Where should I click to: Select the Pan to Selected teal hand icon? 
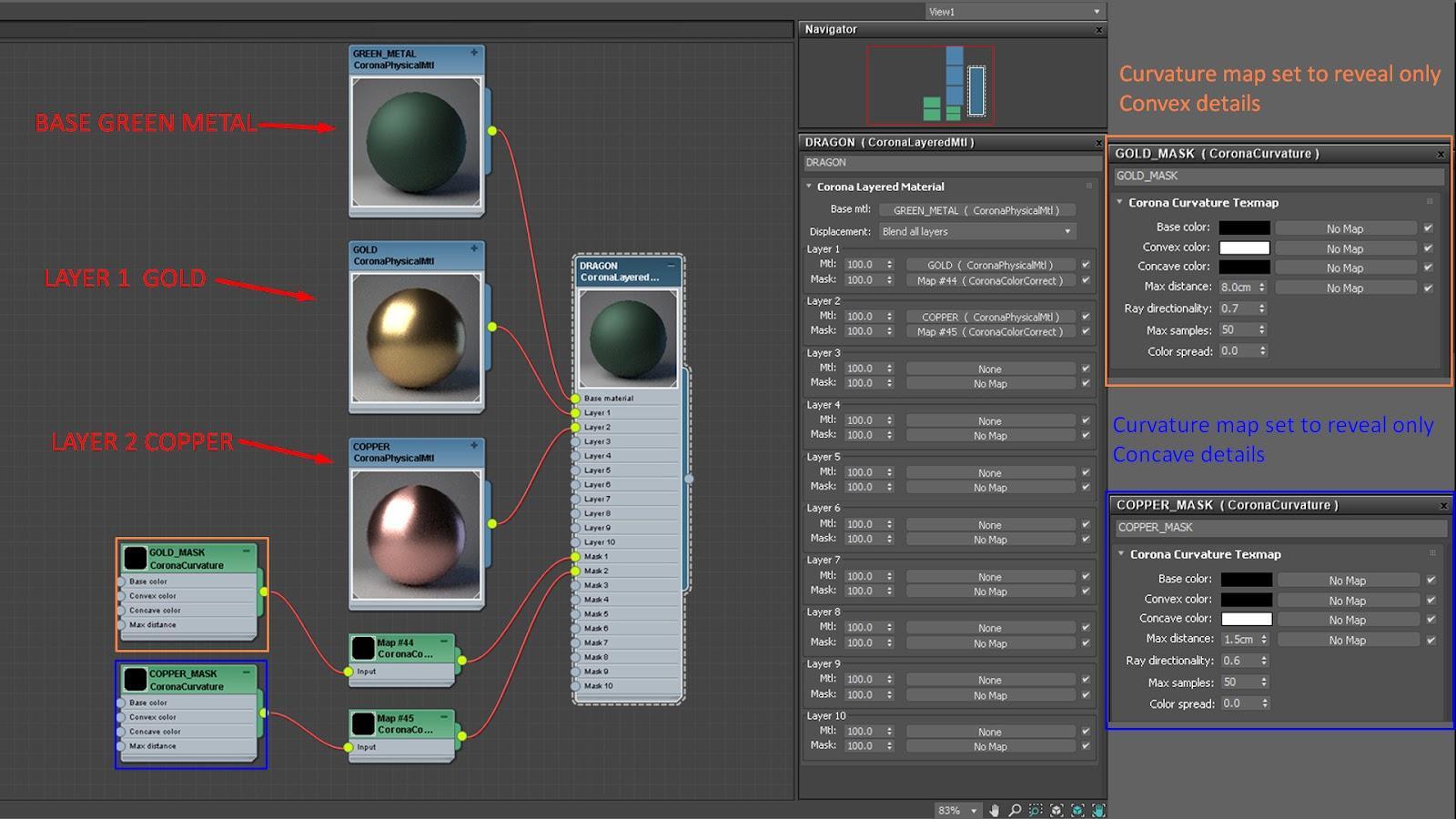(1097, 810)
